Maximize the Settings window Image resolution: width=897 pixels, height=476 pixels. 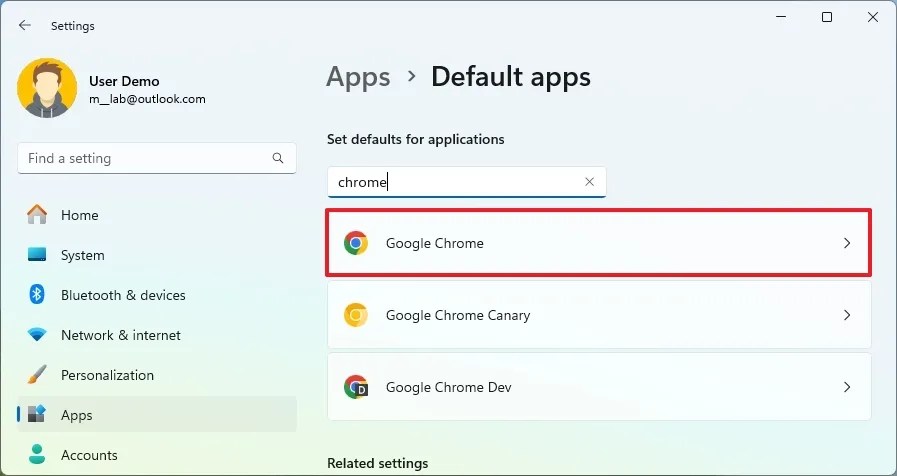point(827,17)
